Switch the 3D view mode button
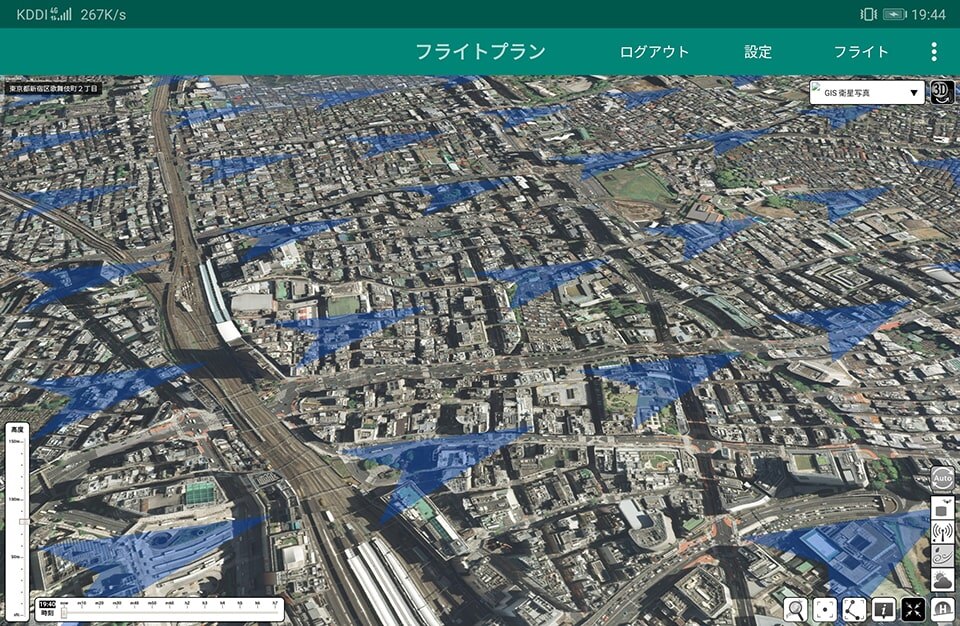 [941, 92]
